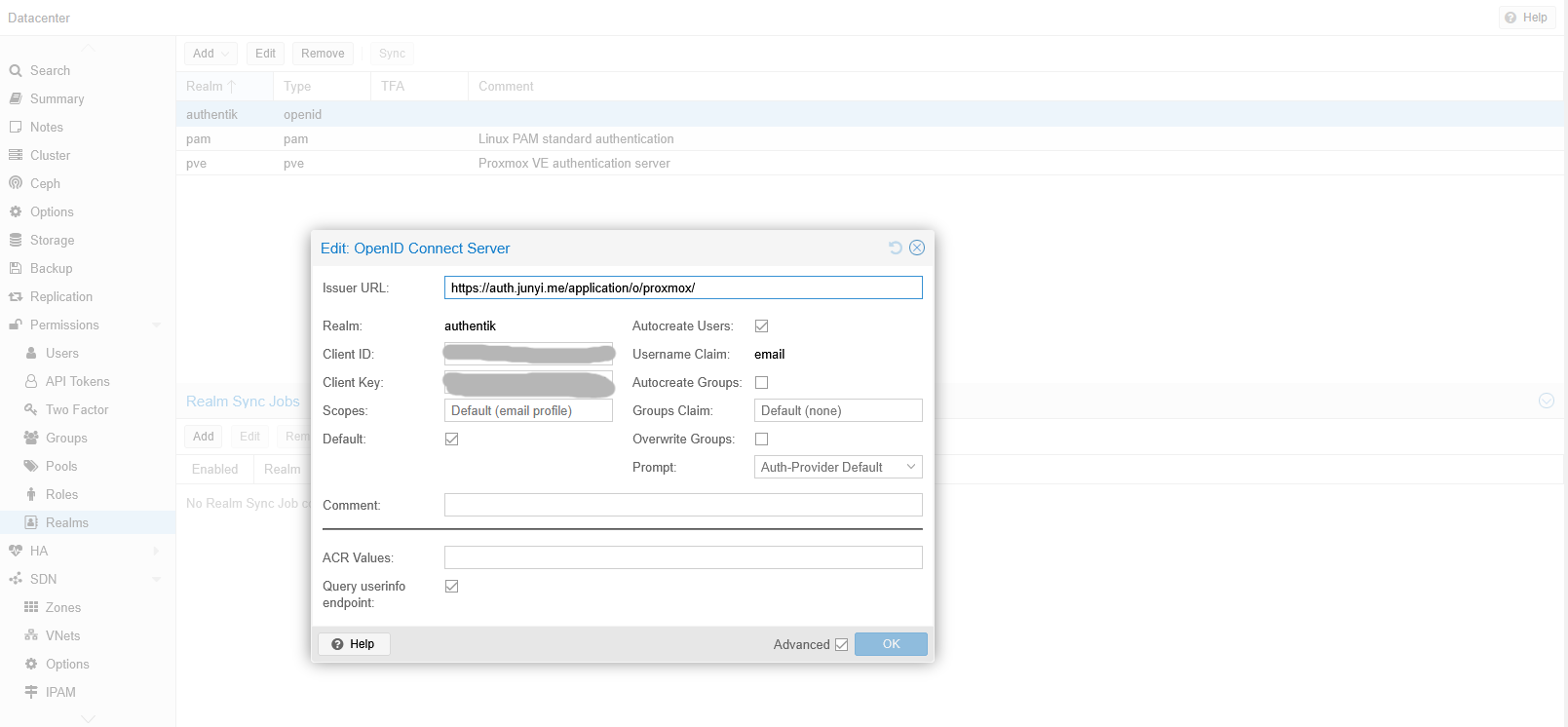Click the Permissions unlock icon
Screen dimensions: 1568x727
[x=16, y=325]
